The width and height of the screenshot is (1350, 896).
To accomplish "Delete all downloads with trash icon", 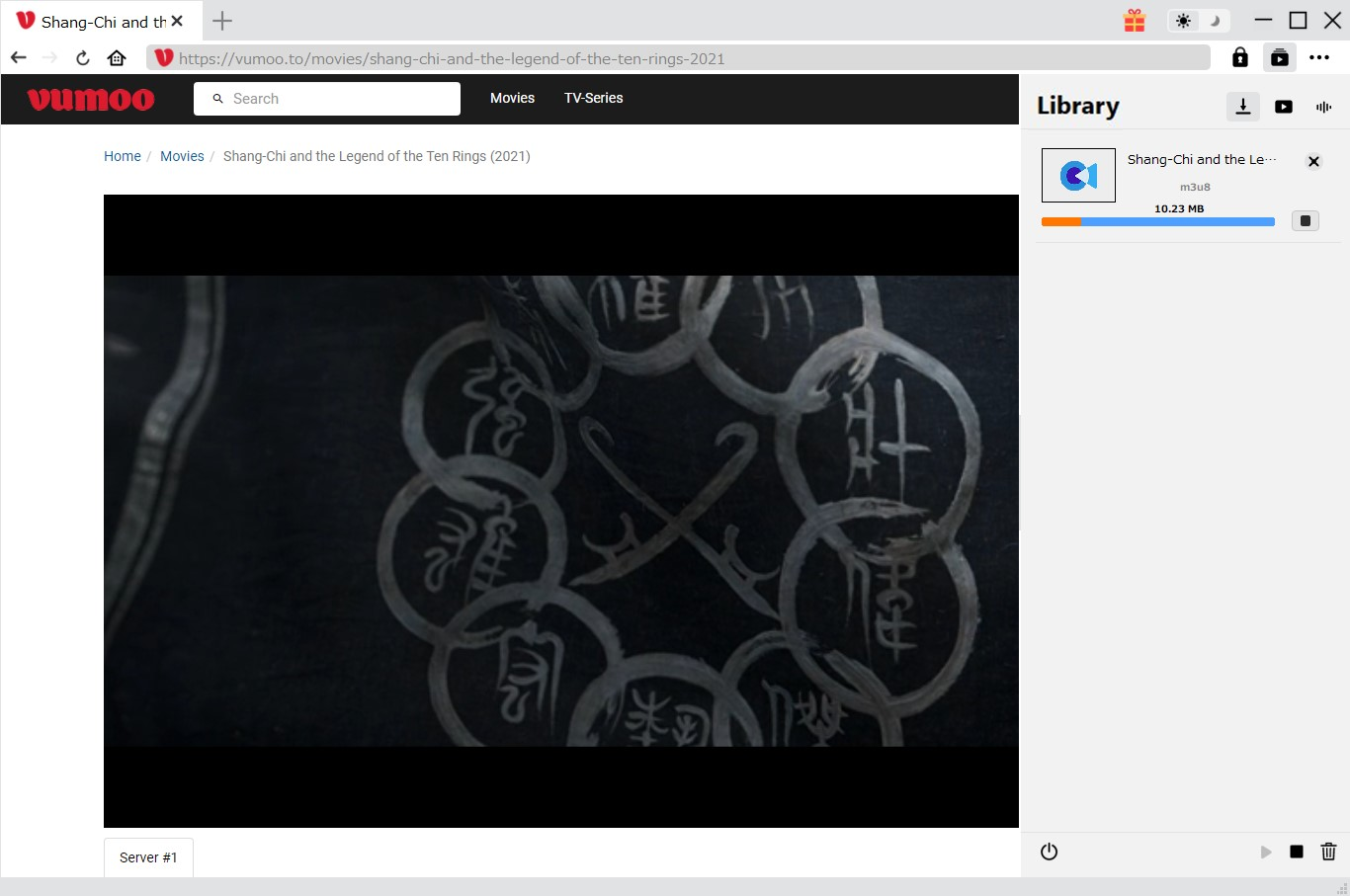I will point(1328,852).
